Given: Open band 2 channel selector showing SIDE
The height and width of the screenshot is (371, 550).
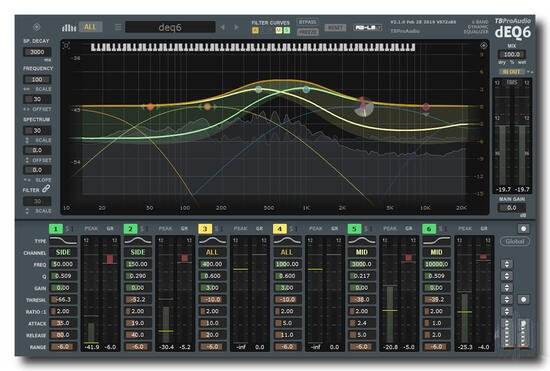Looking at the screenshot, I should pos(138,252).
